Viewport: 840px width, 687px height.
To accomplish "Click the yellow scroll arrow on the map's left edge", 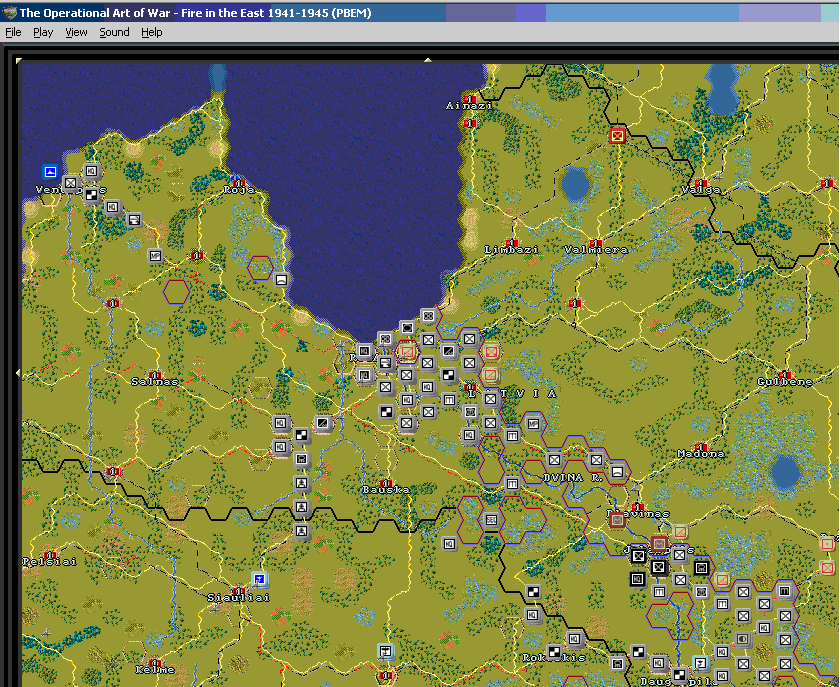I will 19,372.
